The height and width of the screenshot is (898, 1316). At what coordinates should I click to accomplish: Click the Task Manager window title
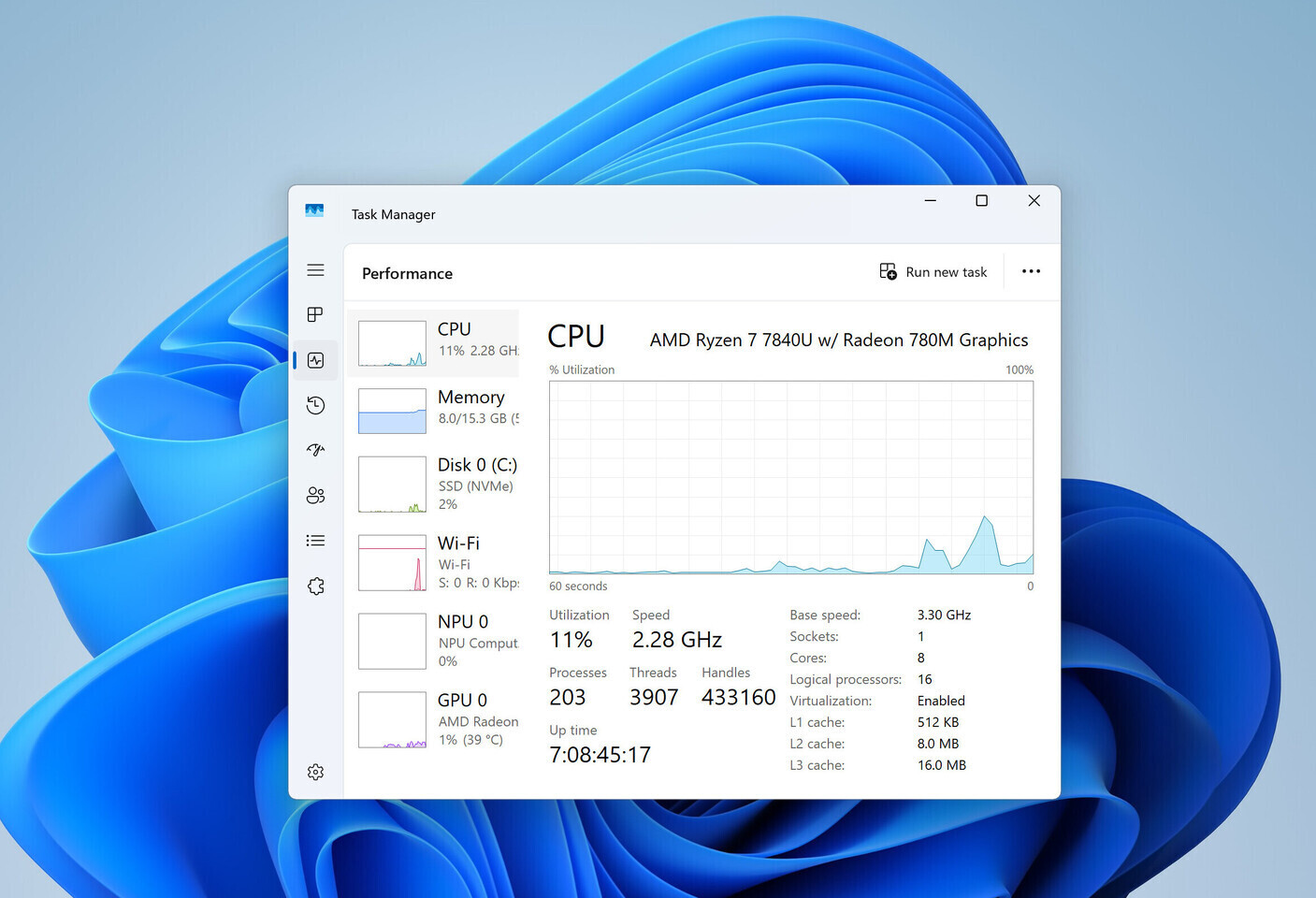[x=394, y=214]
